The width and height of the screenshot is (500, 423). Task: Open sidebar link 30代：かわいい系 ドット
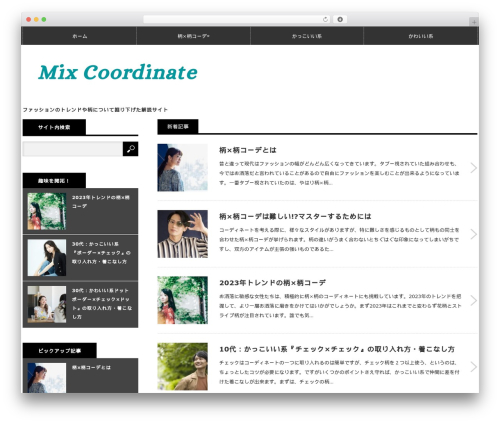coord(102,303)
